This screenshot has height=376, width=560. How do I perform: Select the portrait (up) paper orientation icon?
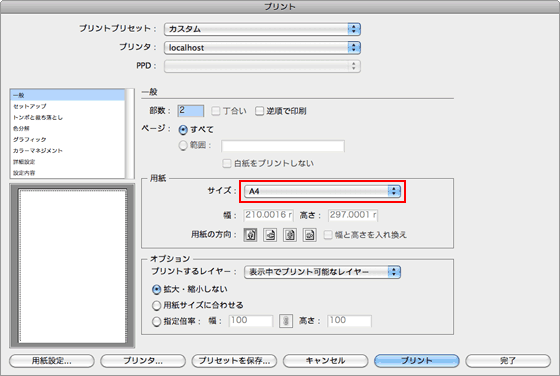(250, 235)
